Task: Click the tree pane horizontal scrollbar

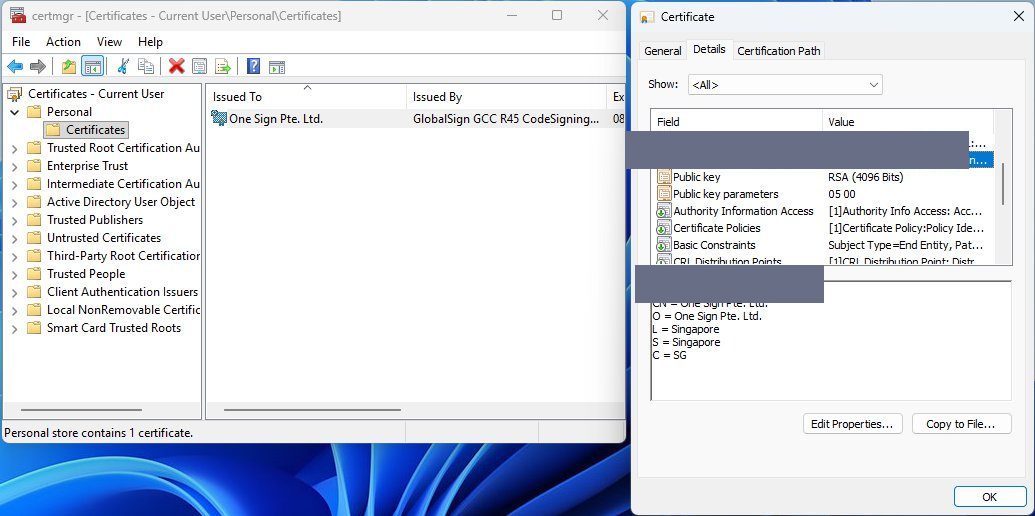Action: [81, 410]
